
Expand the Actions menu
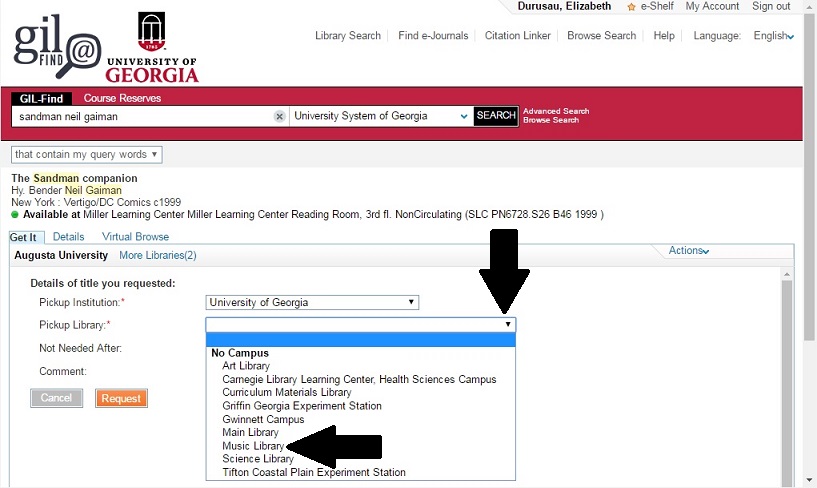click(x=688, y=251)
